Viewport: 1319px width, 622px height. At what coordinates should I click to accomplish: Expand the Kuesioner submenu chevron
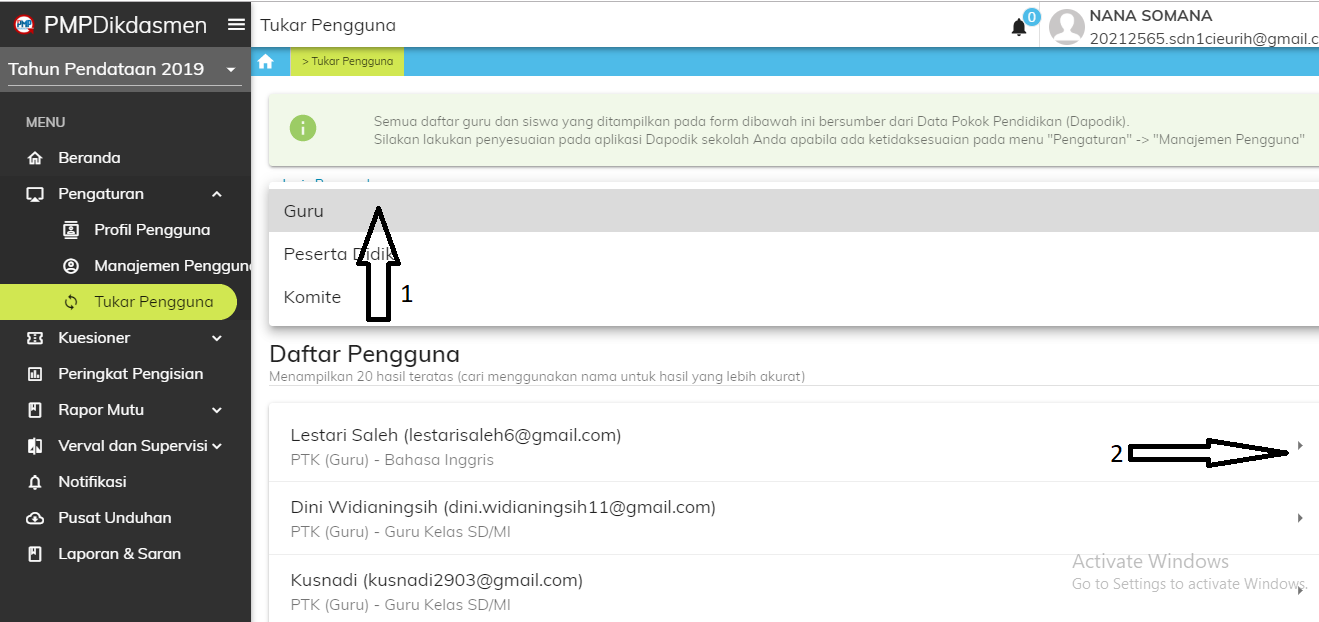pyautogui.click(x=217, y=338)
